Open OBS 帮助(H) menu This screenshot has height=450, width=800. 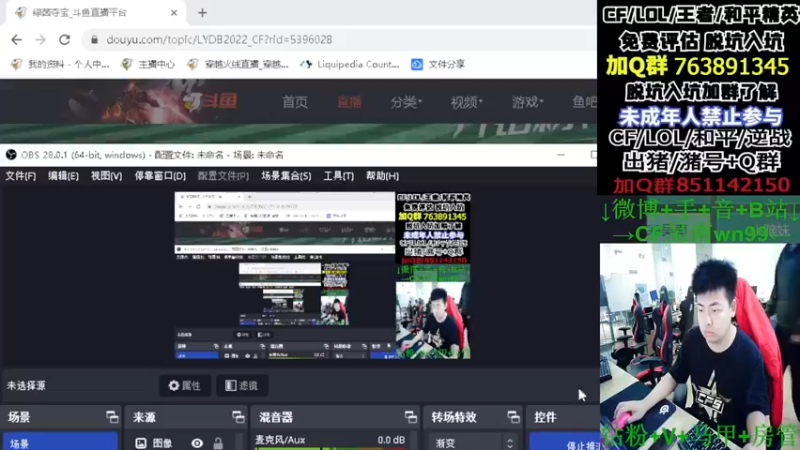(382, 176)
